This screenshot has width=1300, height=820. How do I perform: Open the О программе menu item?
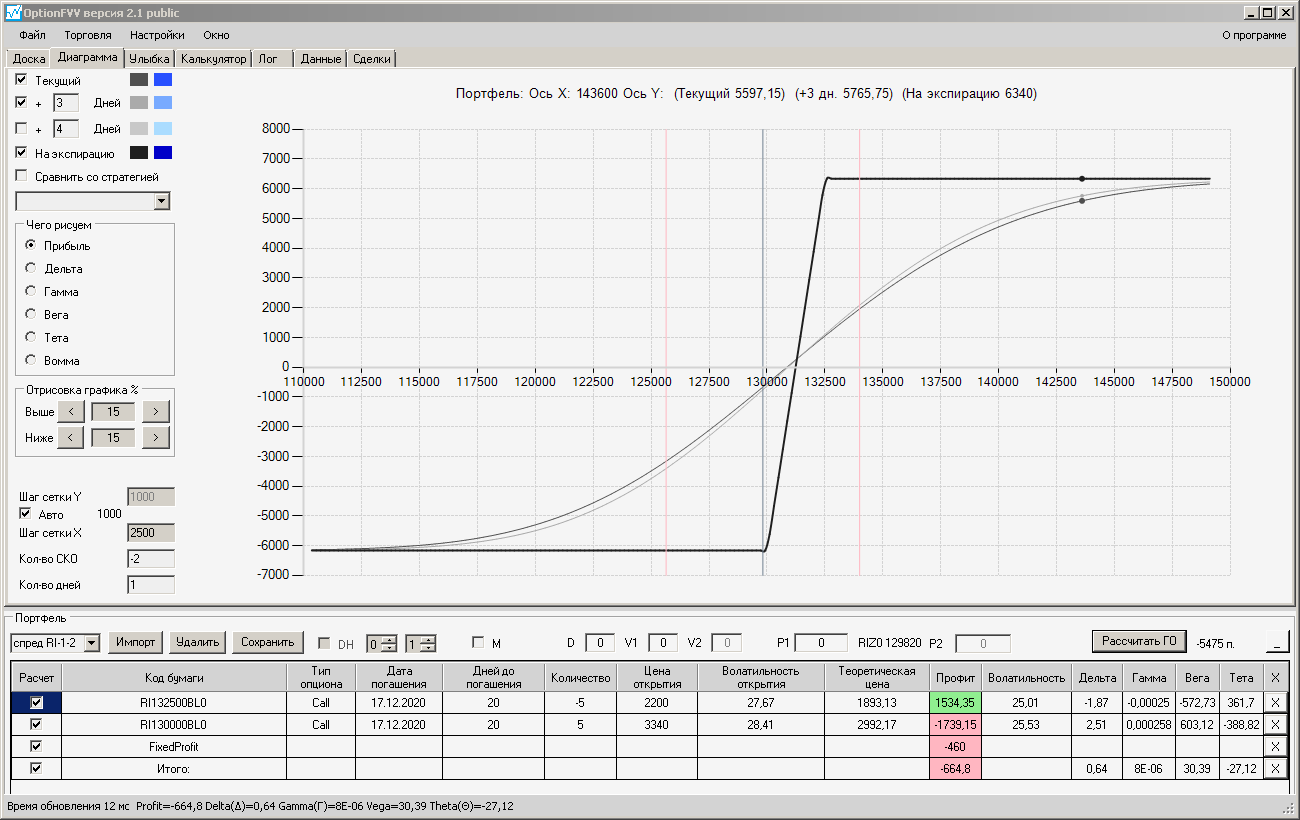(x=1254, y=35)
